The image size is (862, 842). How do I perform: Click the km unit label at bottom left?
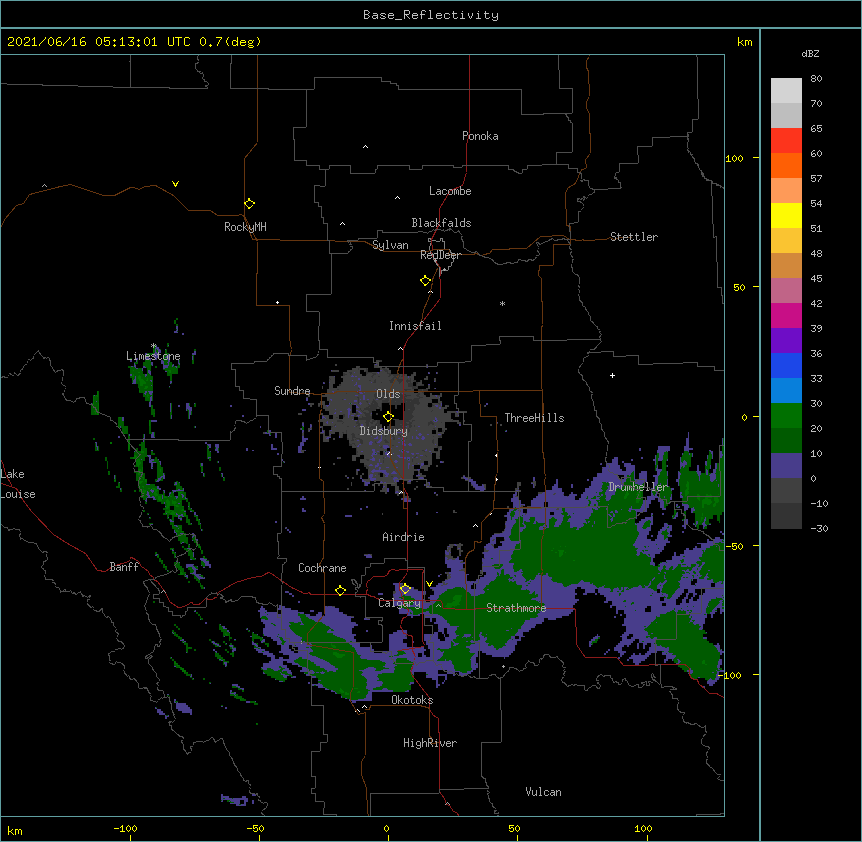(15, 830)
